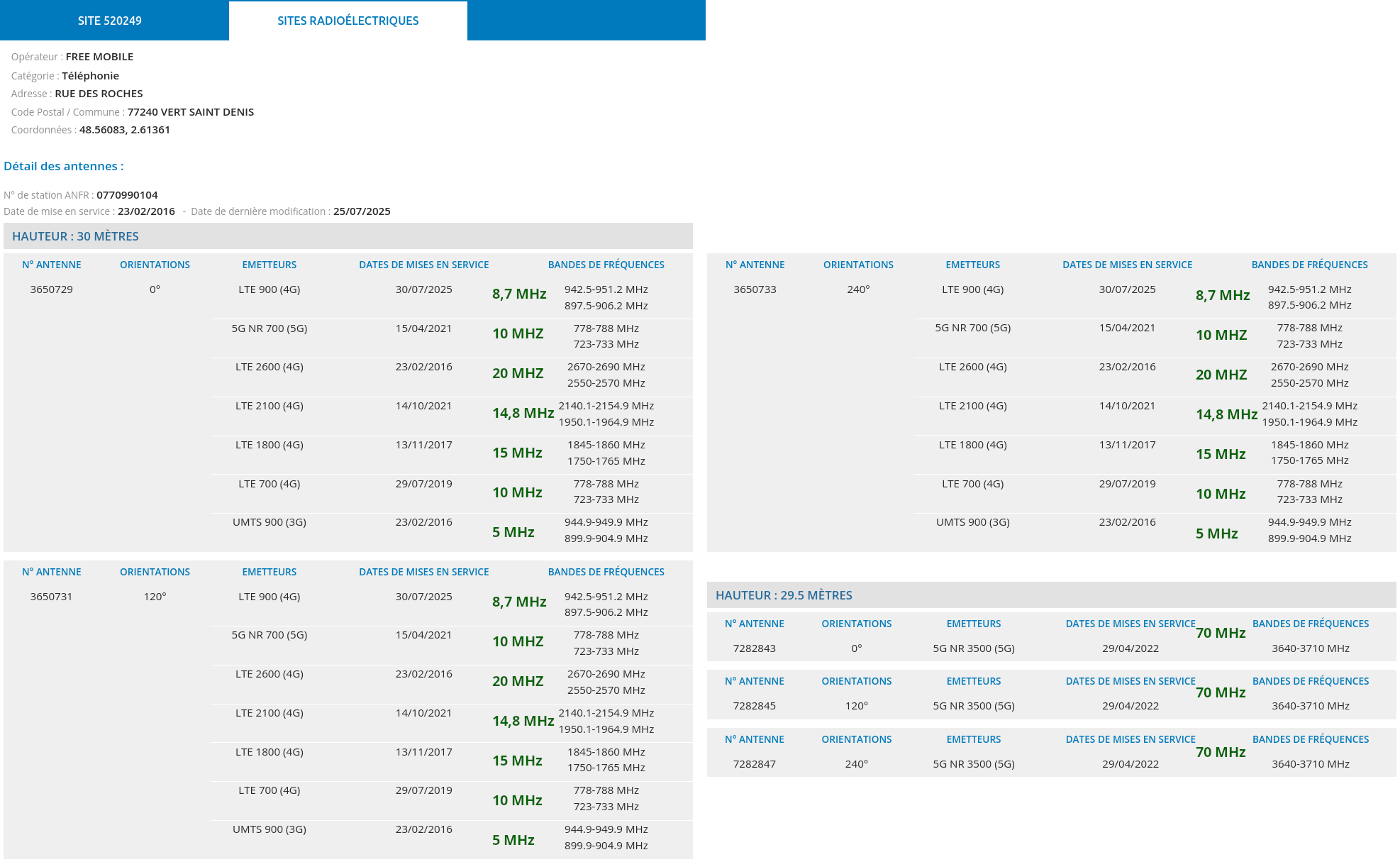This screenshot has height=862, width=1400.
Task: Click UMTS 900 (3G) emitter under antenna 3650731
Action: pos(270,829)
